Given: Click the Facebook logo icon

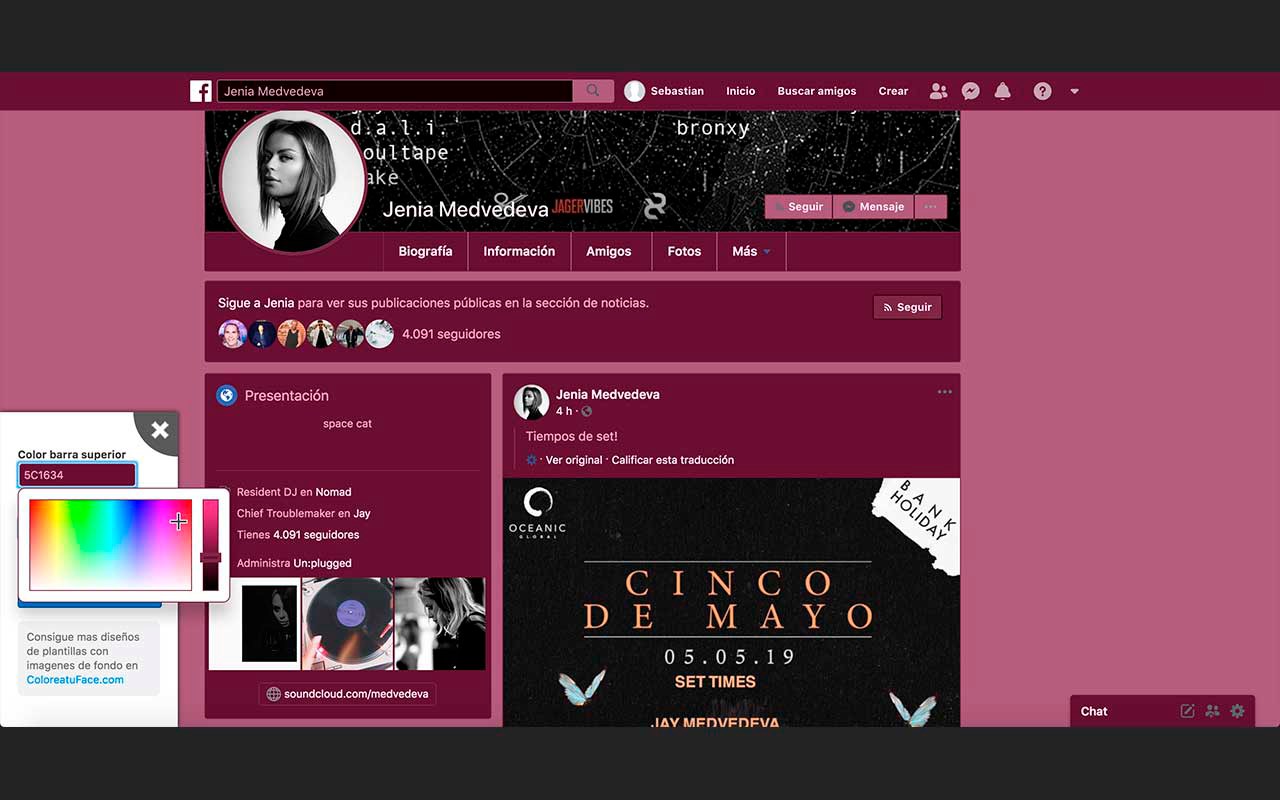Looking at the screenshot, I should [201, 91].
